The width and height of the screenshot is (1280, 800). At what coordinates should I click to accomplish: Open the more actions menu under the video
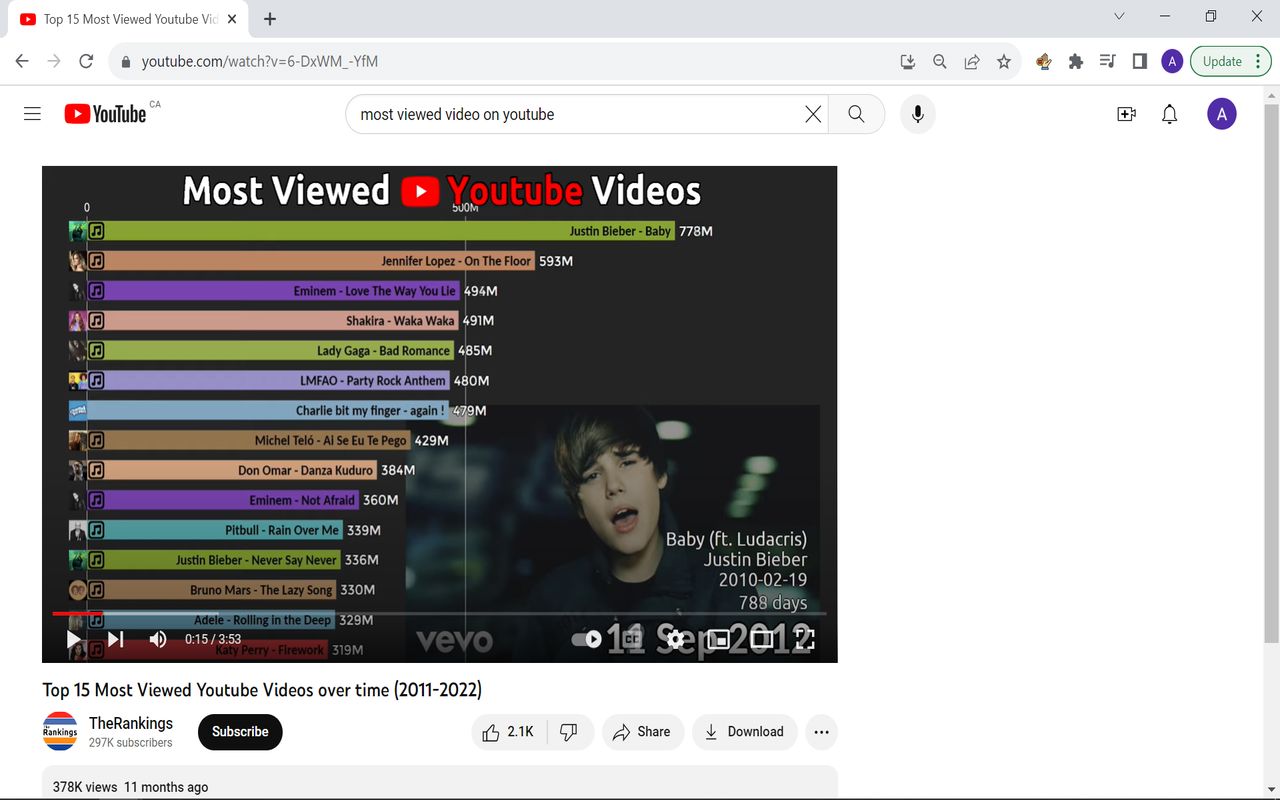point(821,731)
